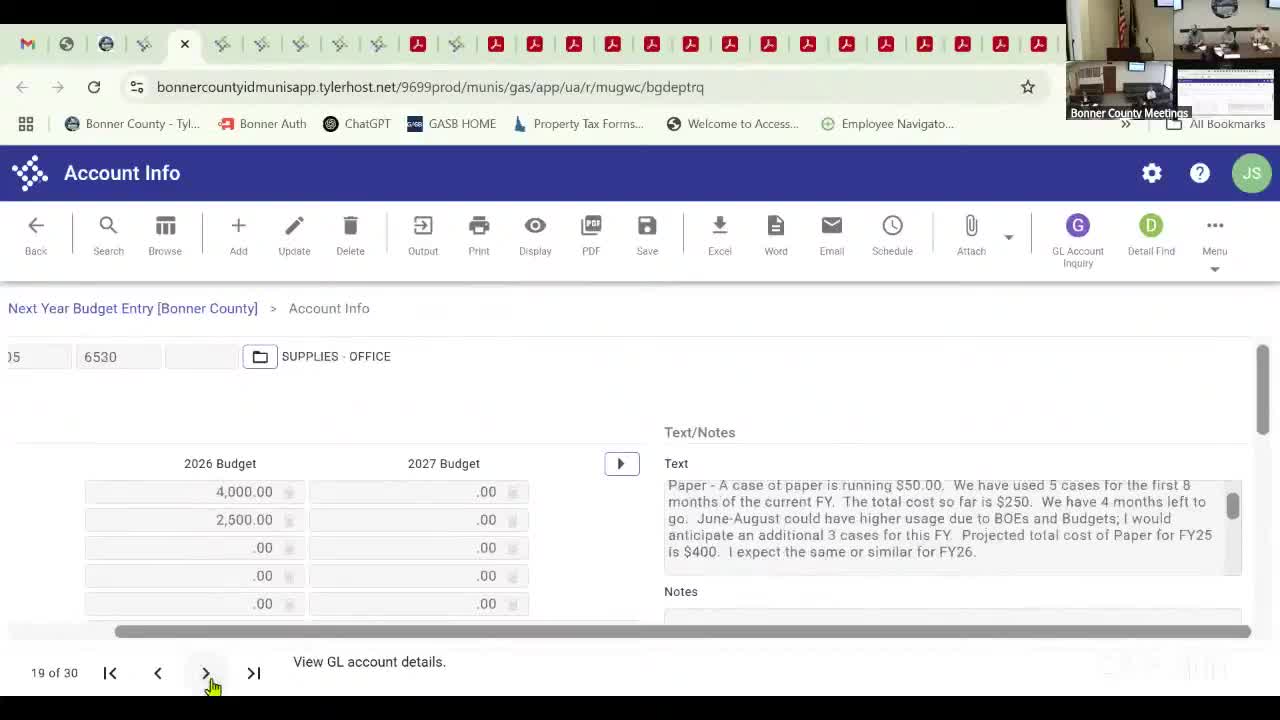Export to Excel icon
1280x720 pixels.
point(719,235)
